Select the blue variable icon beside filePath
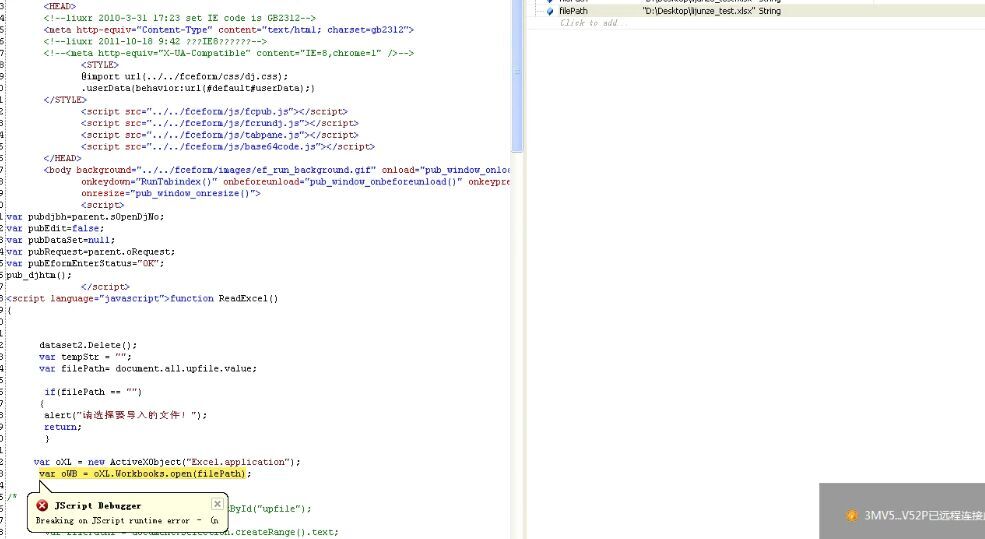Viewport: 985px width, 539px height. click(550, 11)
